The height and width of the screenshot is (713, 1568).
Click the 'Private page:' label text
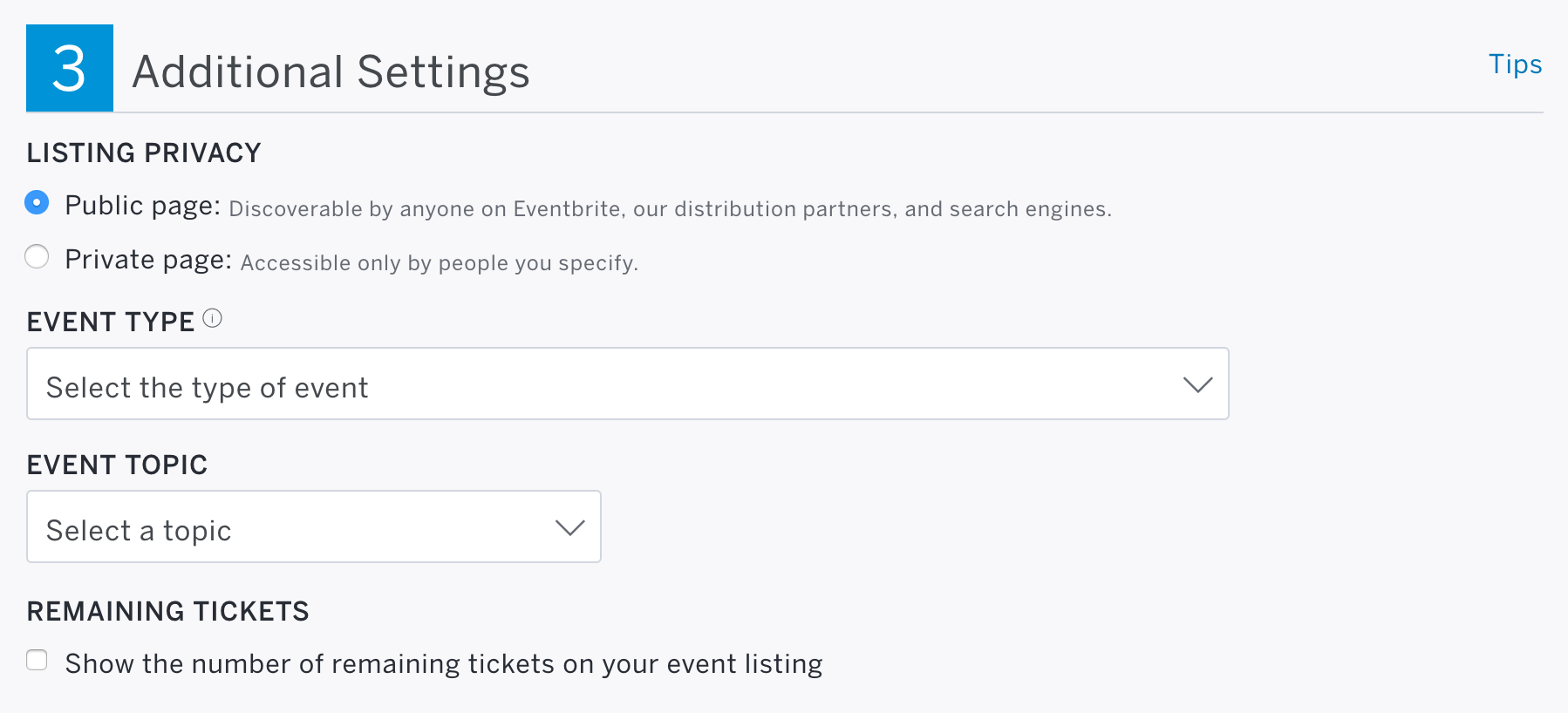pos(148,261)
